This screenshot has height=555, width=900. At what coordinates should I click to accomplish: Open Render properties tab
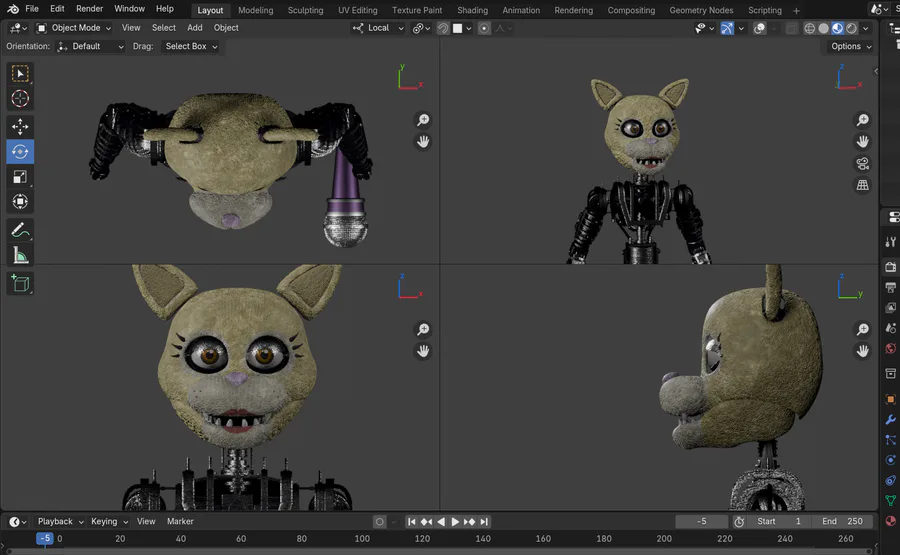click(891, 267)
